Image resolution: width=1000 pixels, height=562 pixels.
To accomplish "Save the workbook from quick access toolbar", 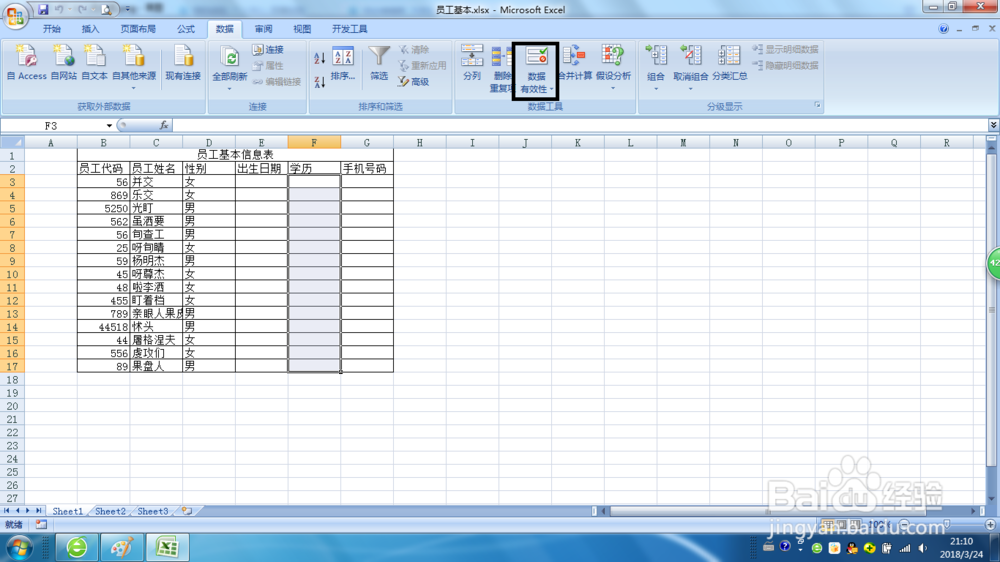I will 43,10.
